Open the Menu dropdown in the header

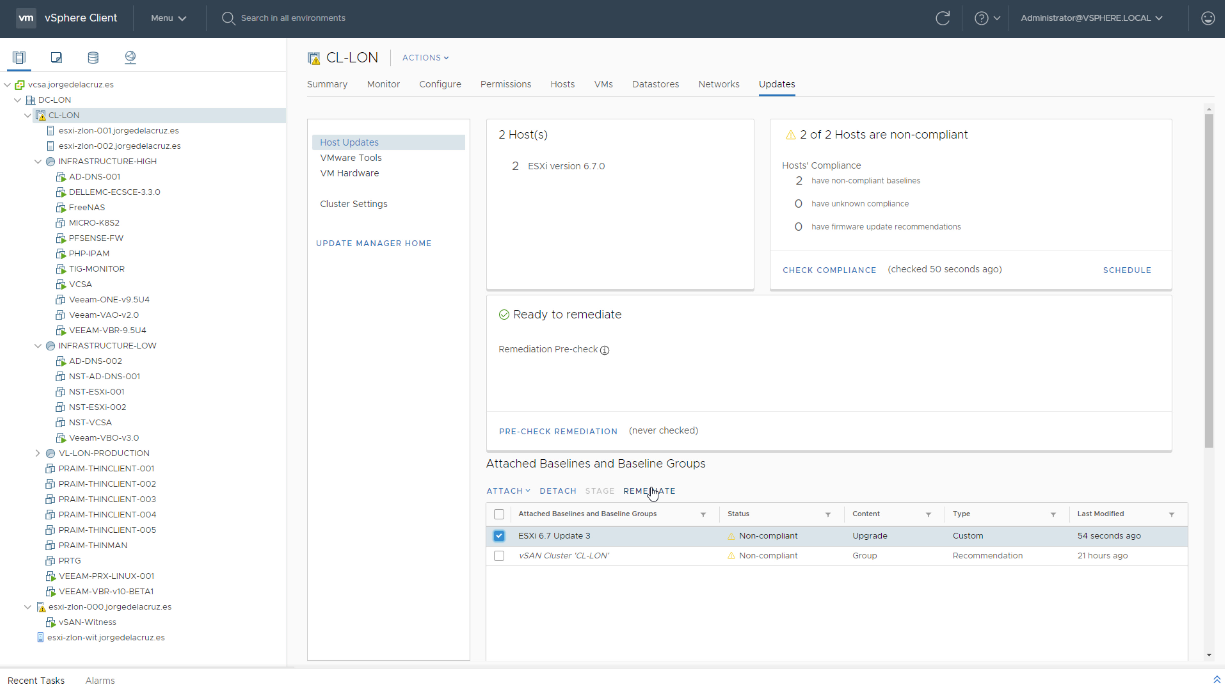(168, 18)
